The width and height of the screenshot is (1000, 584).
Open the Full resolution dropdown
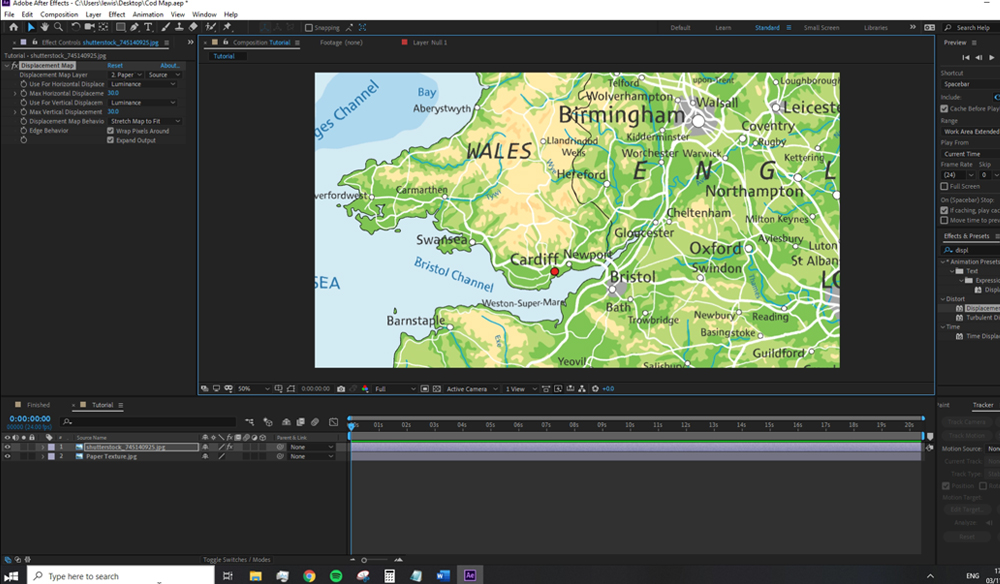pyautogui.click(x=395, y=389)
